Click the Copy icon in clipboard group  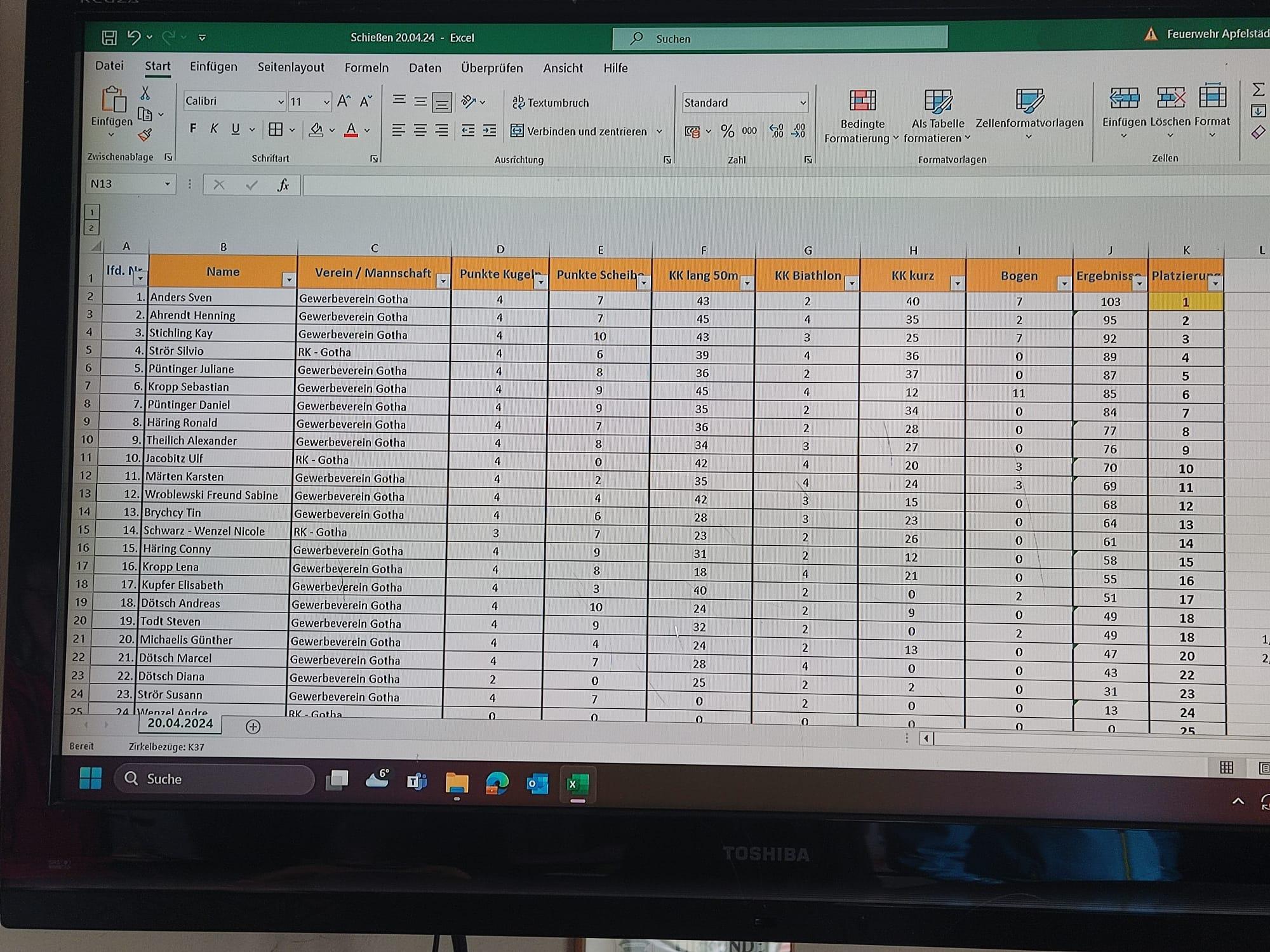pyautogui.click(x=145, y=114)
